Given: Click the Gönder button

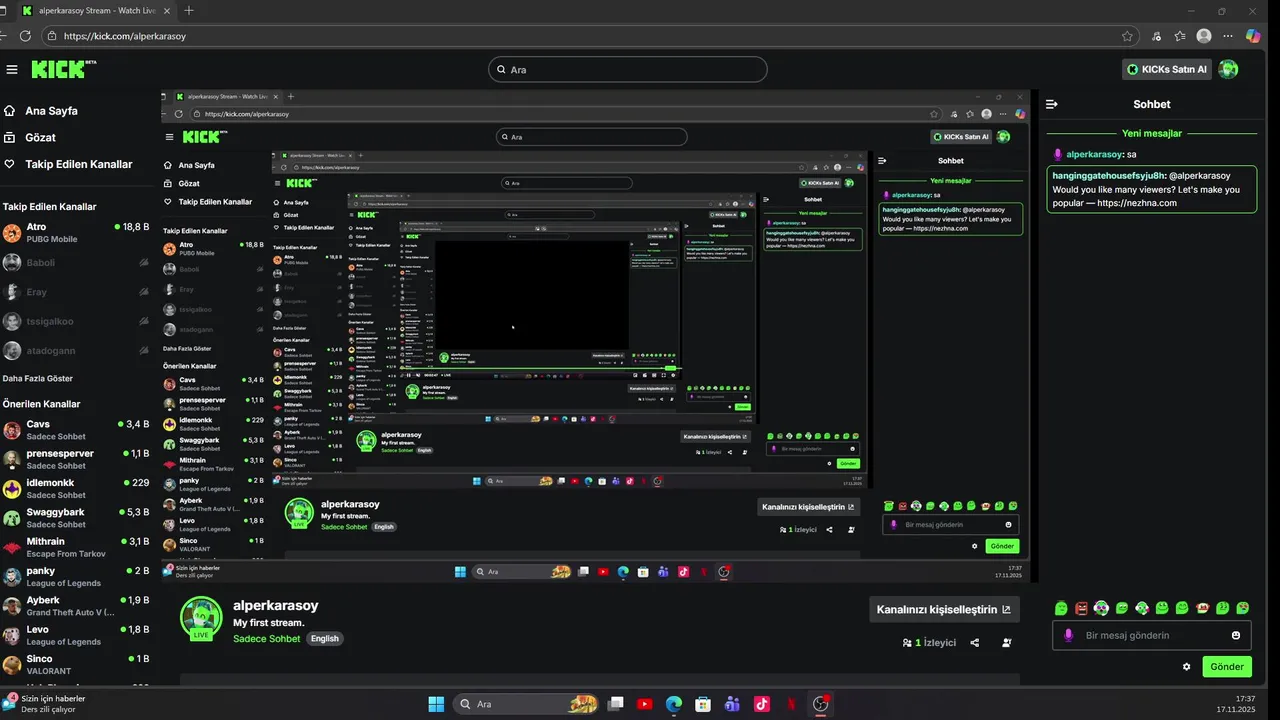Looking at the screenshot, I should point(1227,667).
